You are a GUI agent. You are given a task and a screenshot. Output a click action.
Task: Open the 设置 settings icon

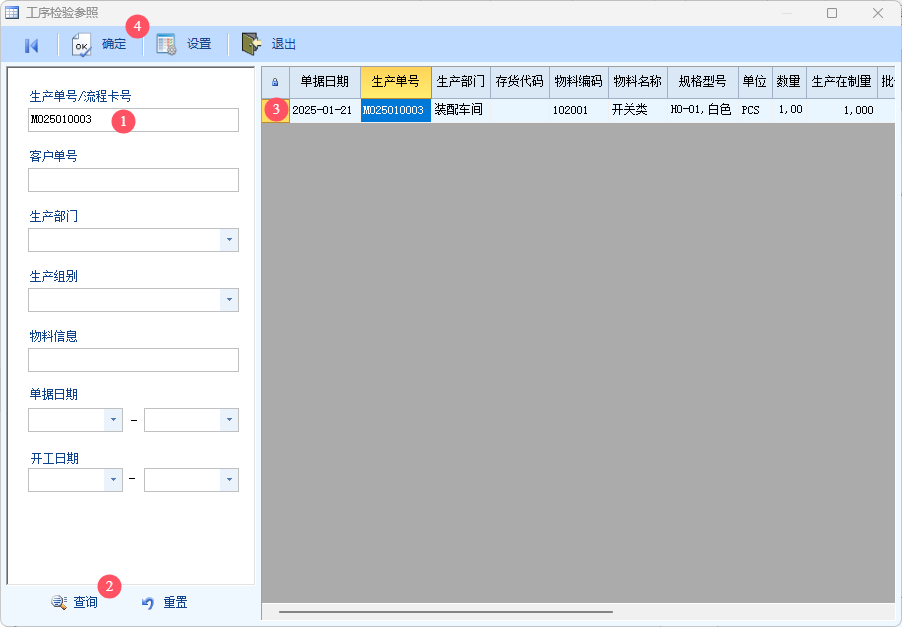pyautogui.click(x=166, y=45)
